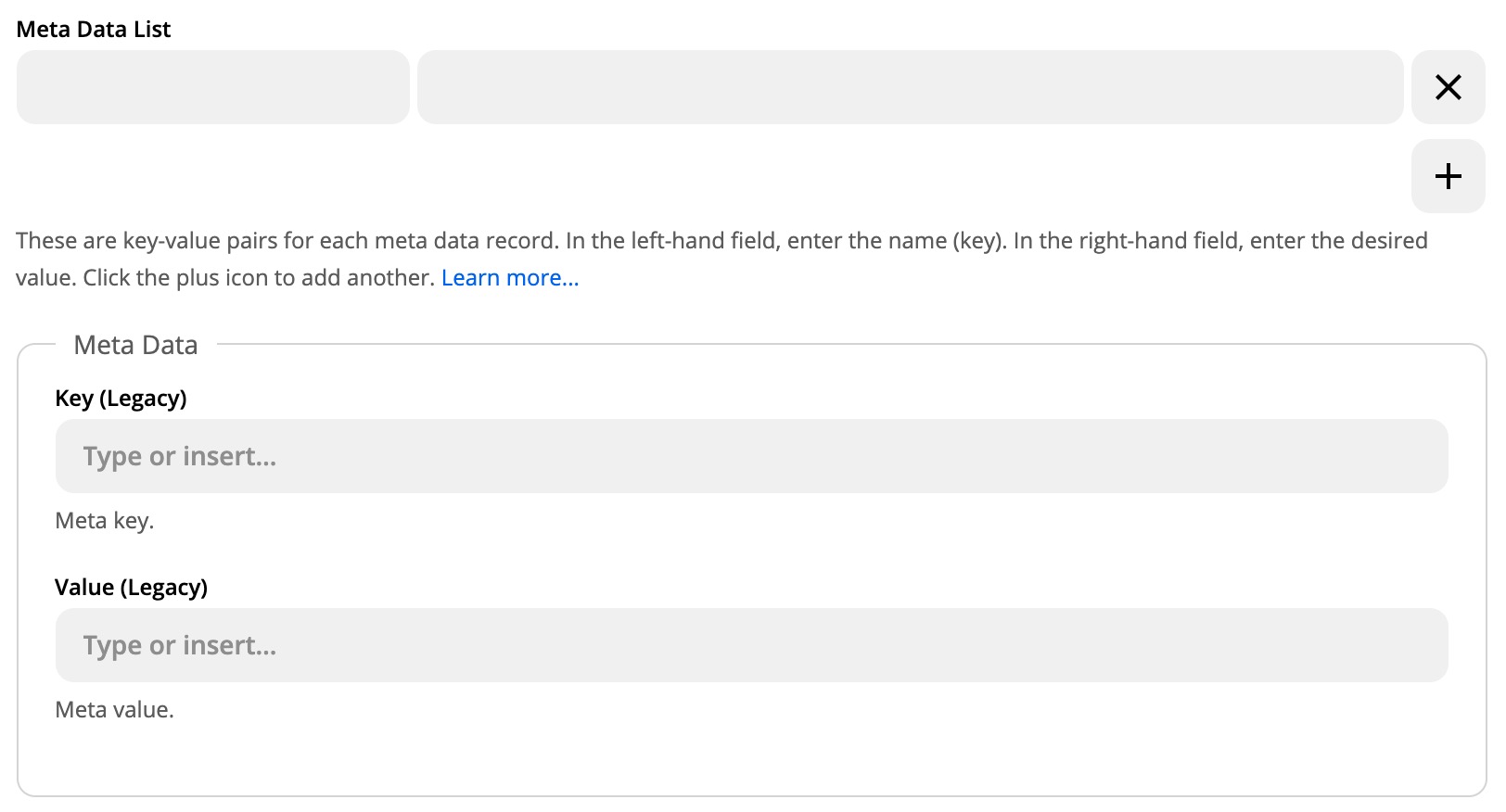
Task: Click the Meta Data group legend
Action: [x=135, y=346]
